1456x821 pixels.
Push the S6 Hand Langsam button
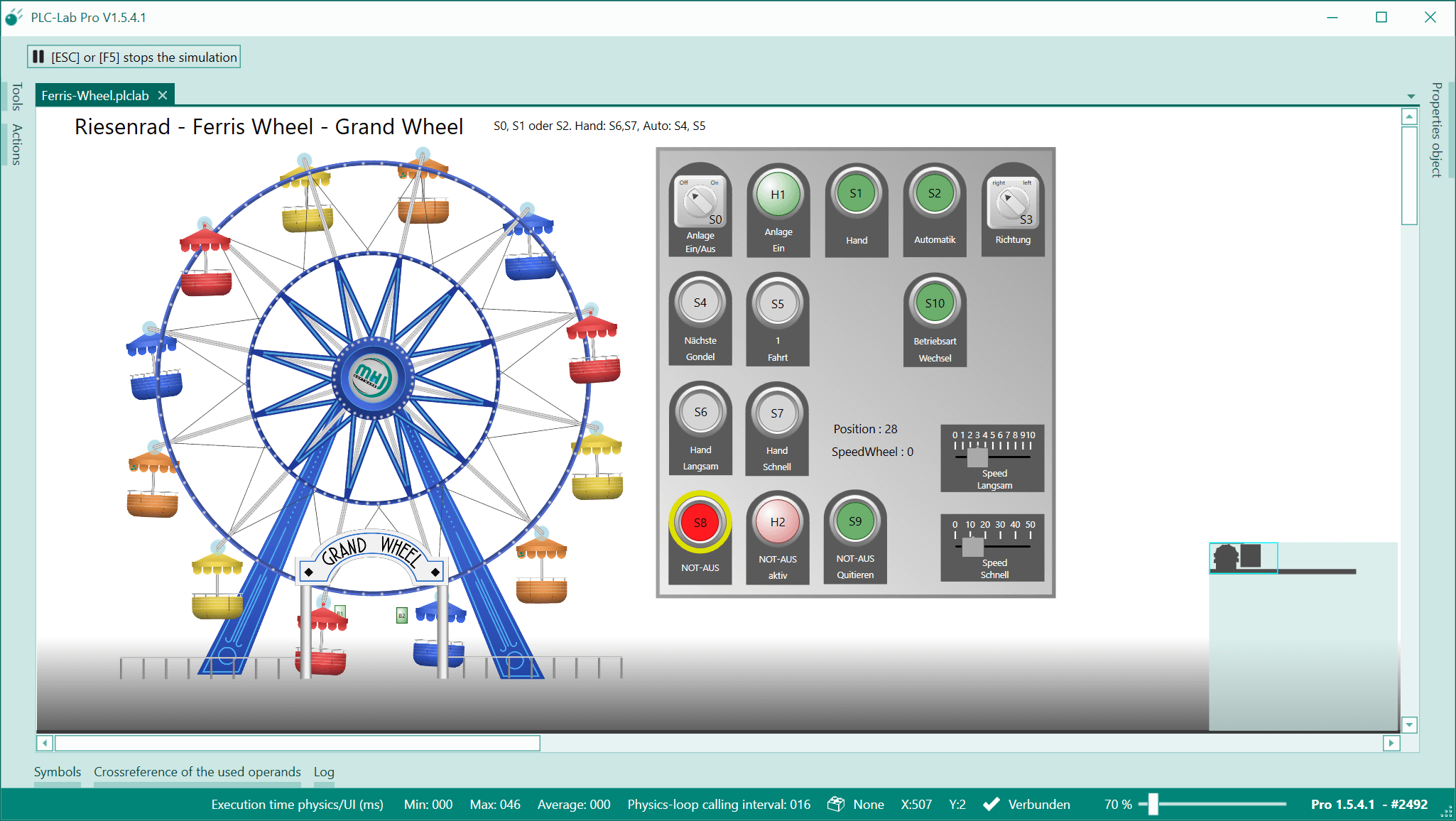click(x=700, y=413)
